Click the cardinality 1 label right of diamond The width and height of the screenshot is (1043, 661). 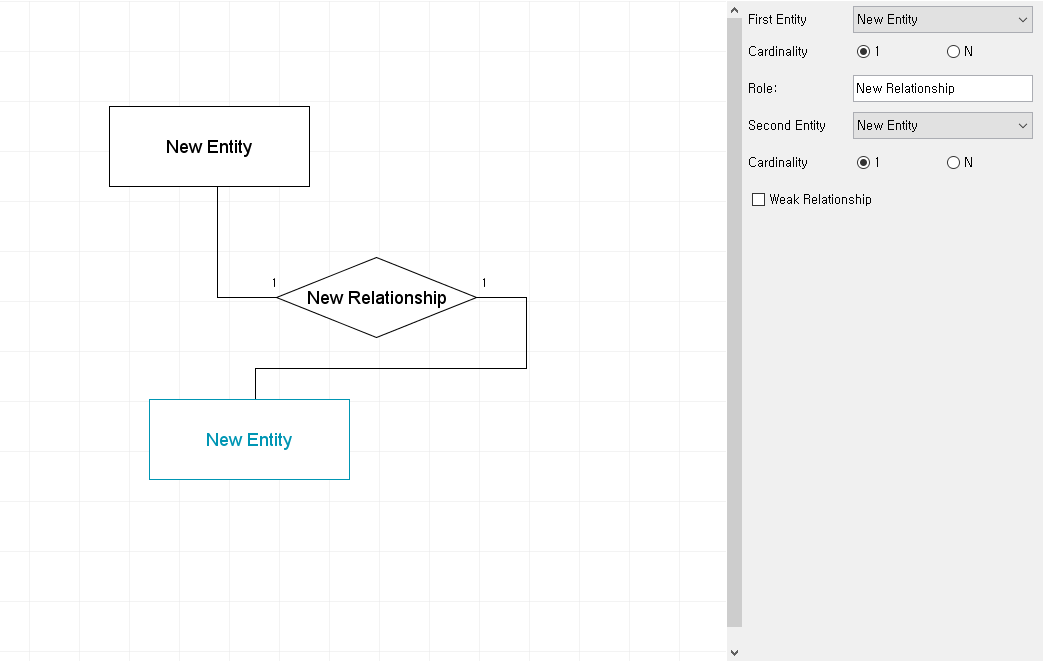(x=484, y=283)
